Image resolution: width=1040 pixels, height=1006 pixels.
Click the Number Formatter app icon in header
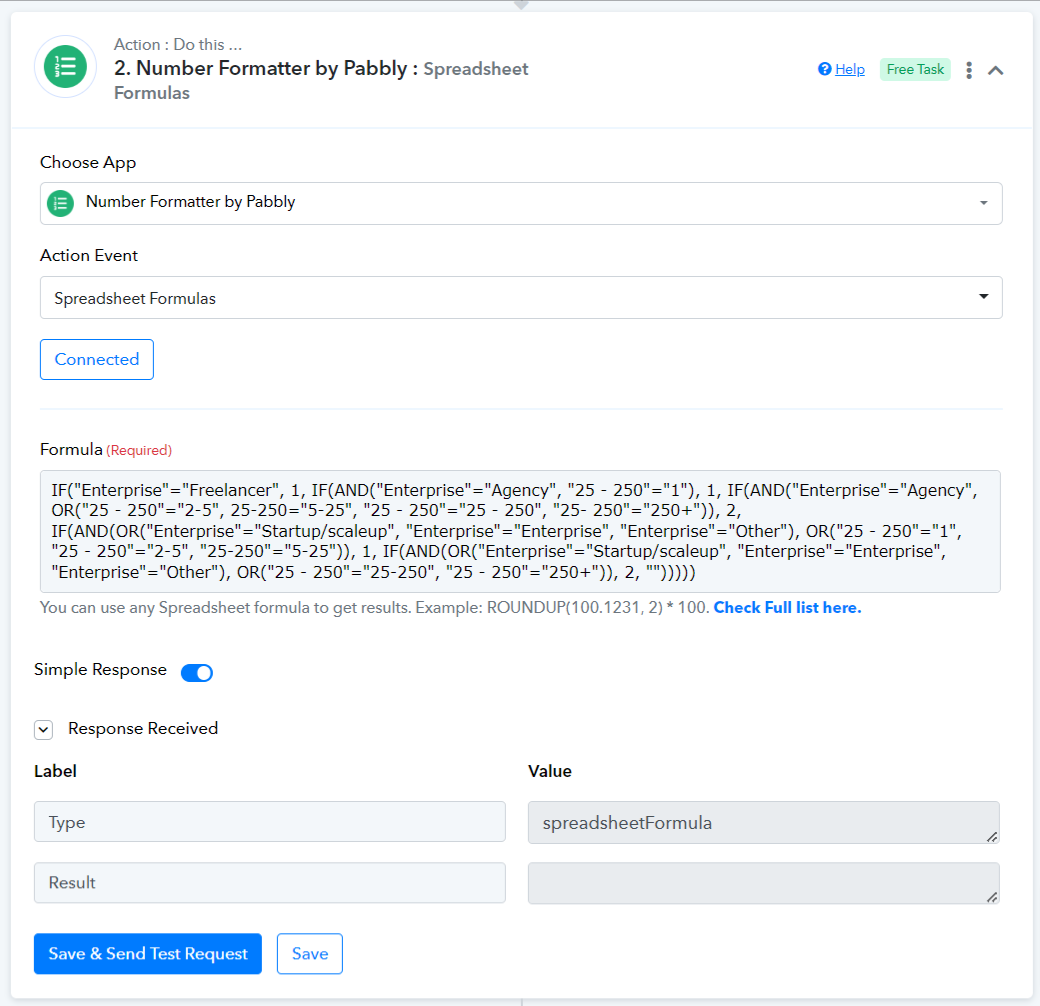click(65, 67)
